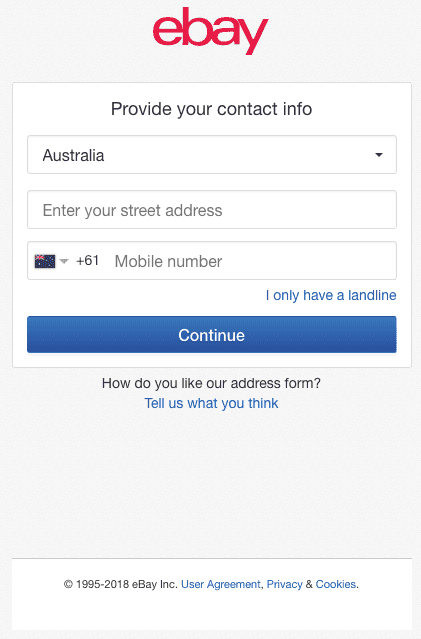
Task: Click 'How do you like our address form?' text
Action: (211, 383)
